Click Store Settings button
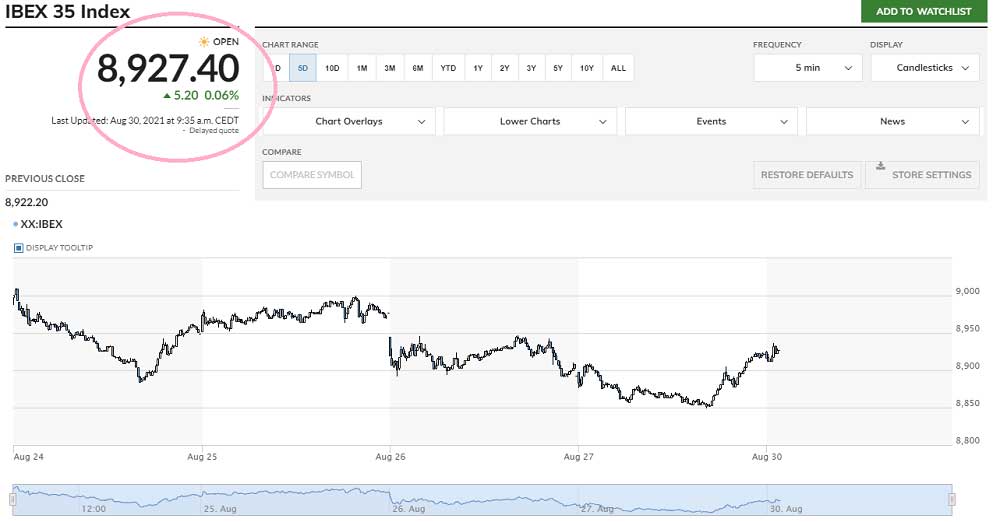The width and height of the screenshot is (1000, 522). (x=922, y=175)
